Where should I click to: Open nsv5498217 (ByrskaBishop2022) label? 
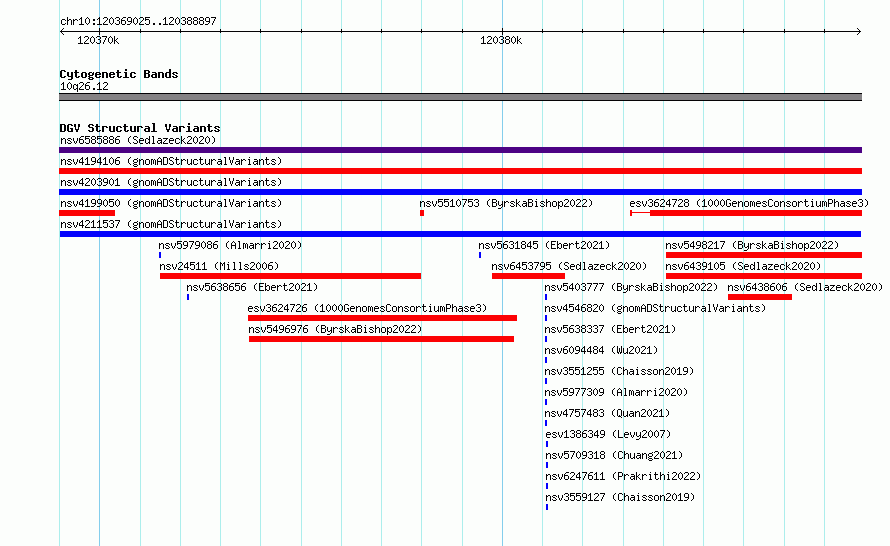pos(752,245)
